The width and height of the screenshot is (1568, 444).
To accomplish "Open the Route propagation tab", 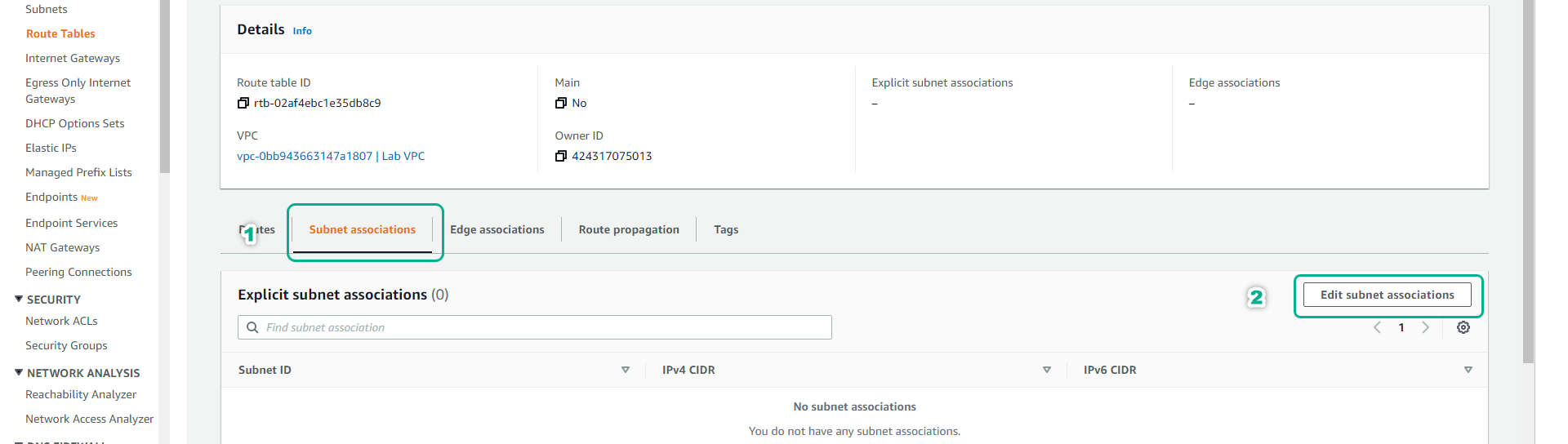I will click(628, 230).
